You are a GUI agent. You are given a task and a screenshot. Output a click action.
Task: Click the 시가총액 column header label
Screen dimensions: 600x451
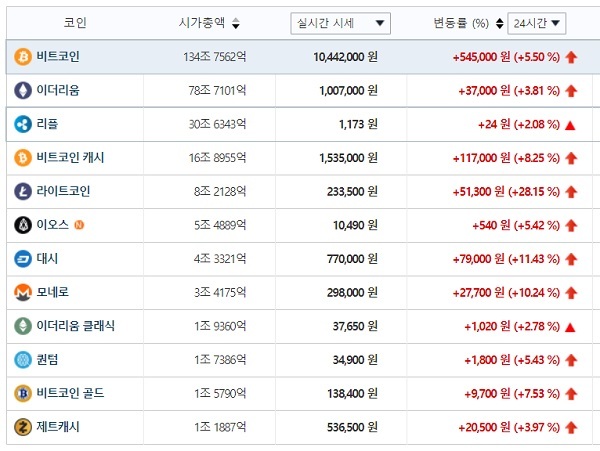pyautogui.click(x=202, y=23)
